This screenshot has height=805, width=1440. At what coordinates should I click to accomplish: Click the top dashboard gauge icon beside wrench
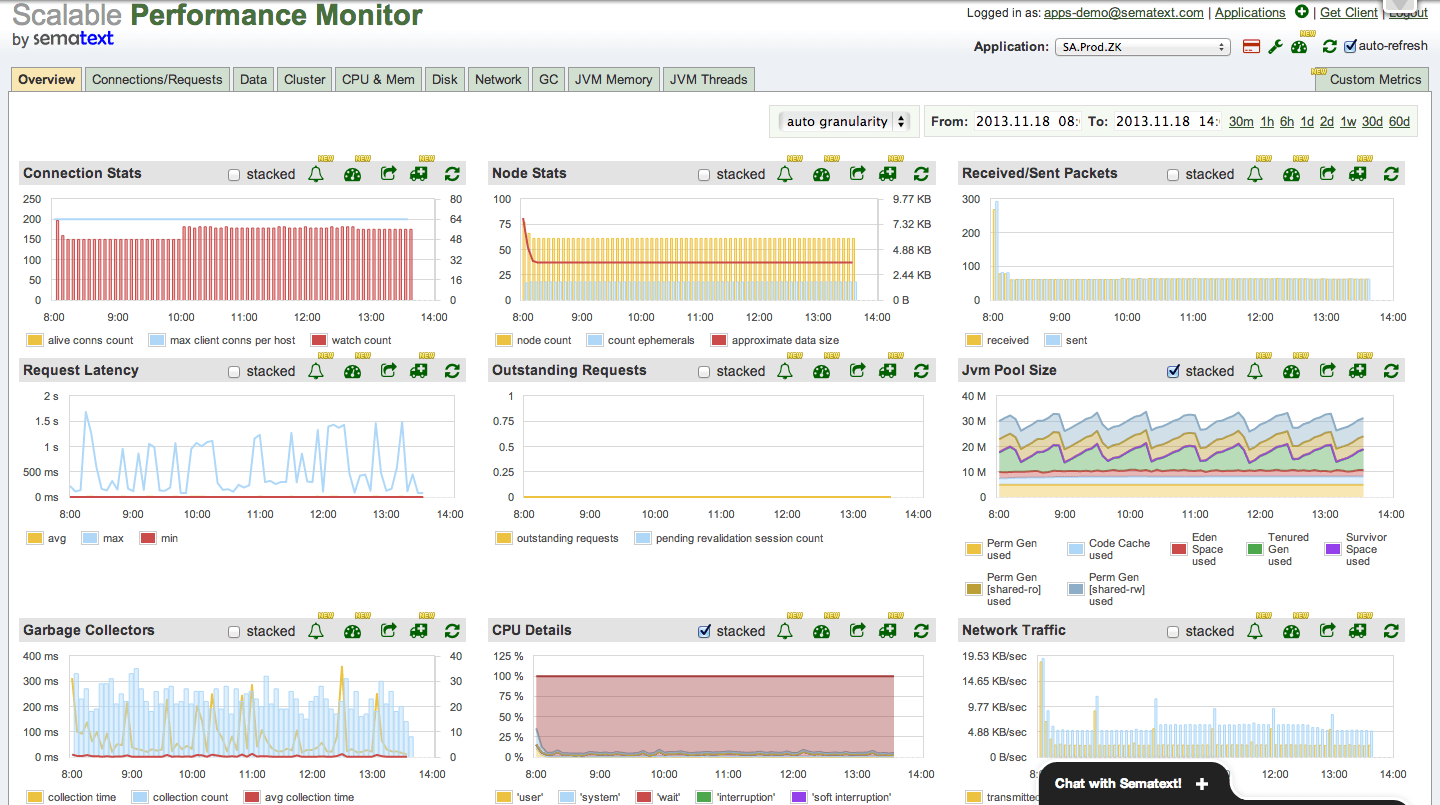pos(1299,47)
